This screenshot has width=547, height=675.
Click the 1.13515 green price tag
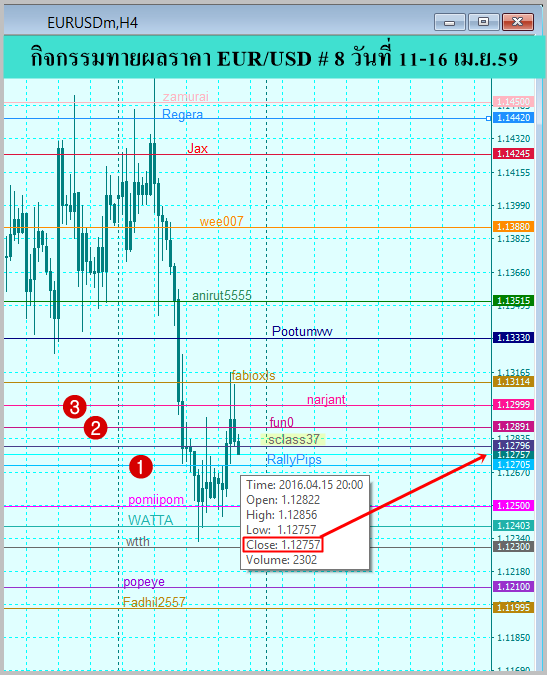pos(513,300)
